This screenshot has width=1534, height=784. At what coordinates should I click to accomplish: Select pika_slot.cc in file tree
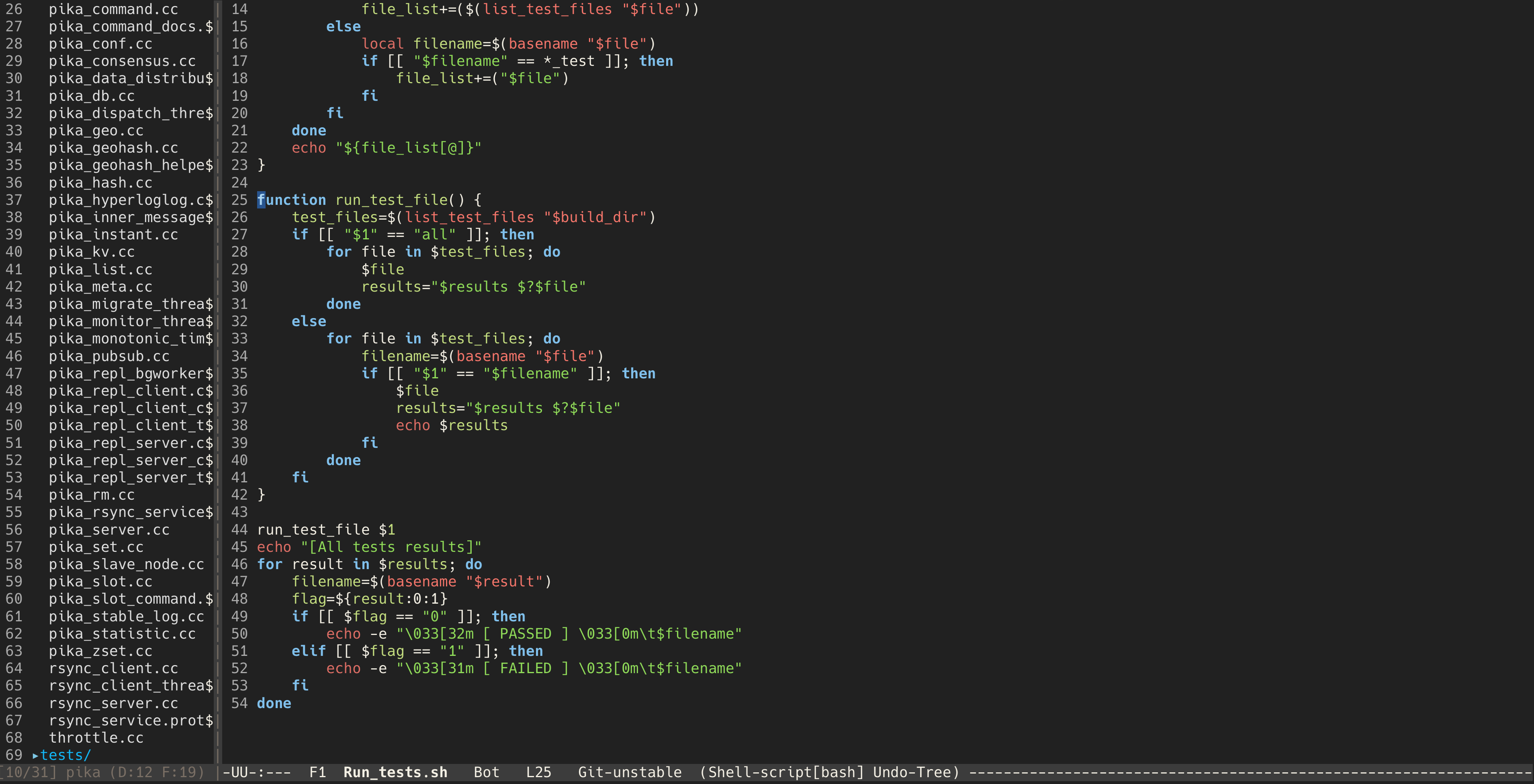[x=100, y=582]
